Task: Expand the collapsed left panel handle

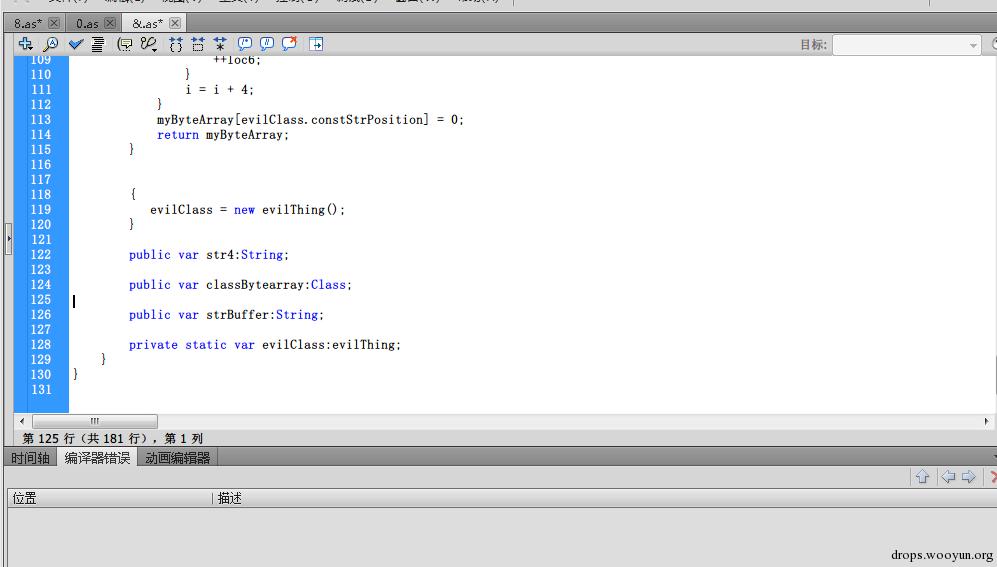Action: point(8,239)
